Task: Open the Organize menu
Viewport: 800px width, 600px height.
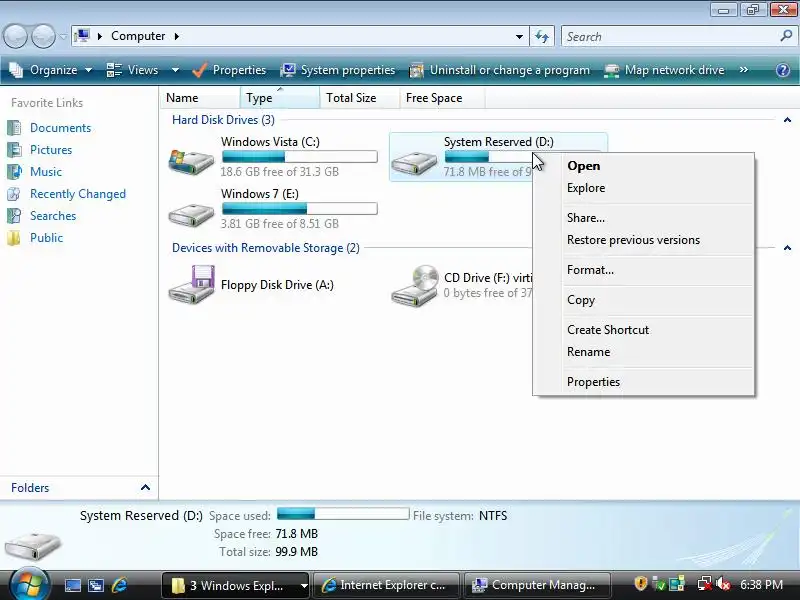Action: coord(51,70)
